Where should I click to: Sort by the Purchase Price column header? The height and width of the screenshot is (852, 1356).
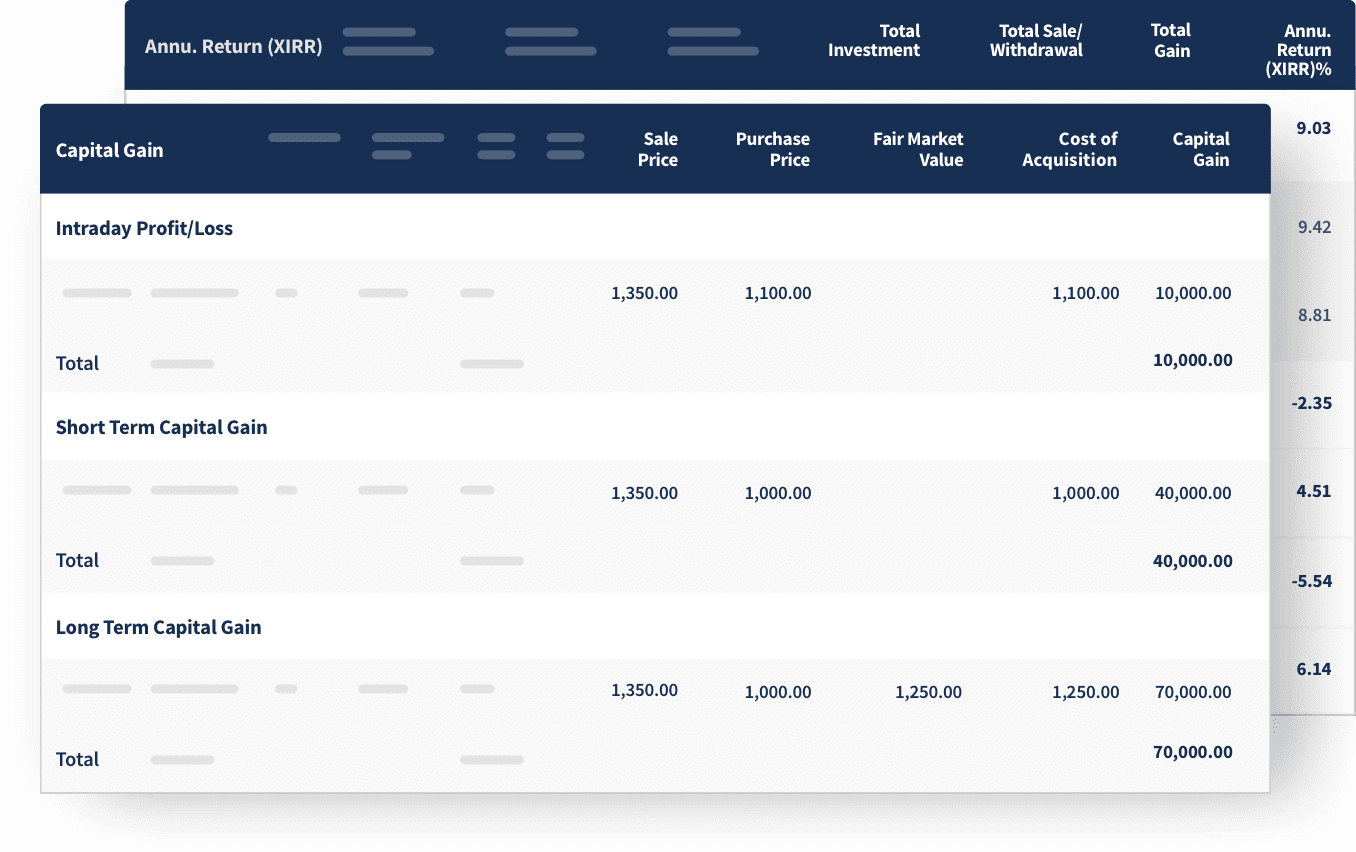(x=774, y=150)
